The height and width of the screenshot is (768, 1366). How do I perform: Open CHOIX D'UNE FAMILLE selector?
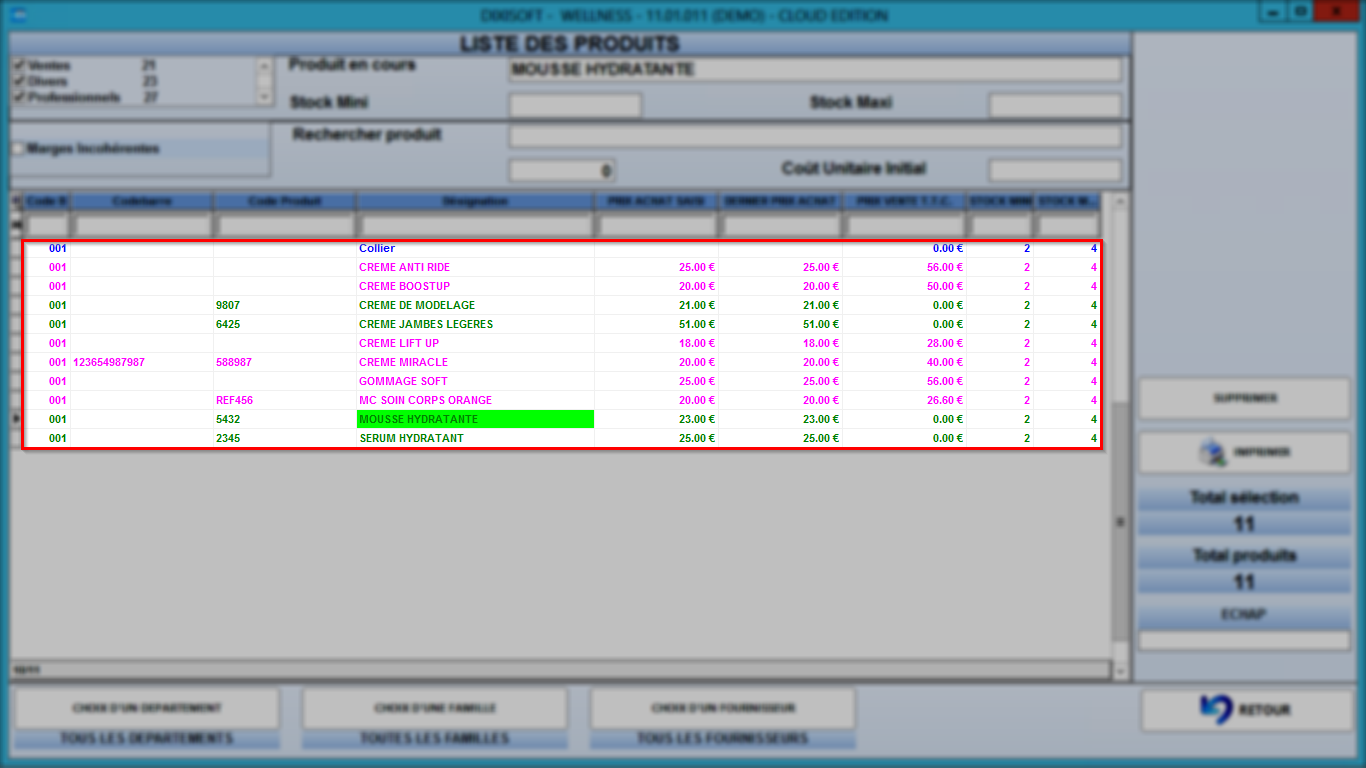click(435, 708)
